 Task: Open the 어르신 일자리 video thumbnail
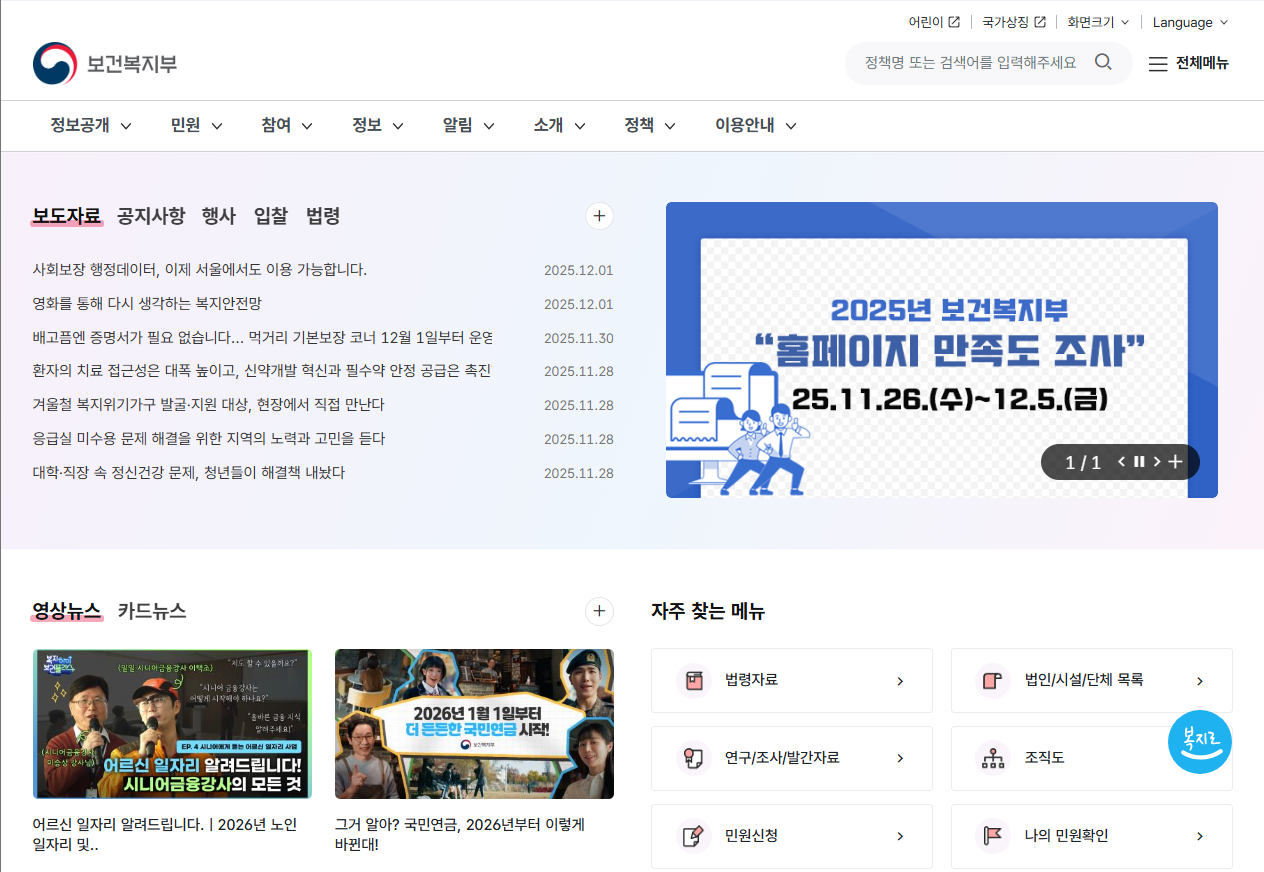point(171,723)
